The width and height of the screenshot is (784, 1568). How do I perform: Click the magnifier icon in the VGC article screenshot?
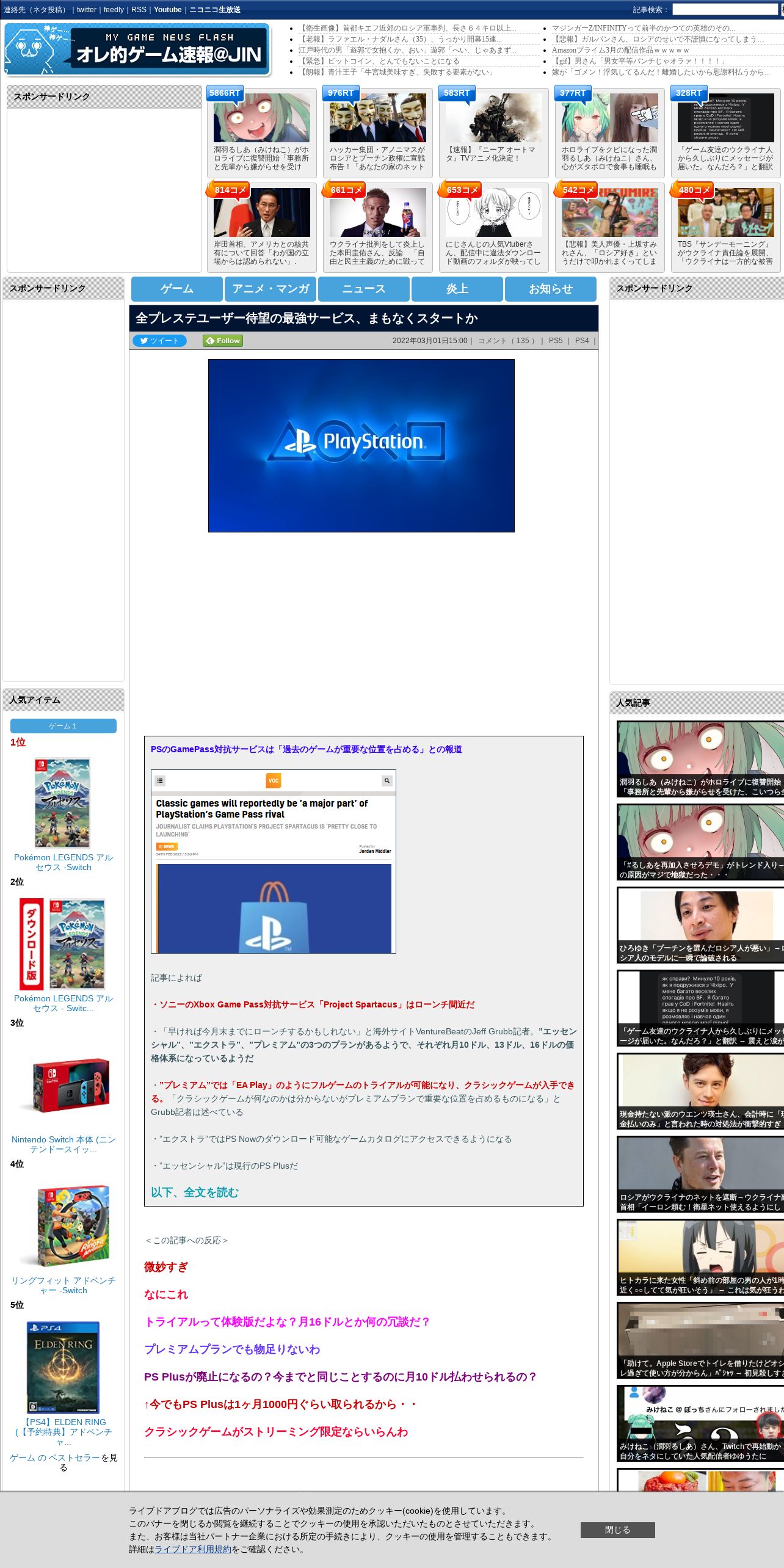[387, 780]
